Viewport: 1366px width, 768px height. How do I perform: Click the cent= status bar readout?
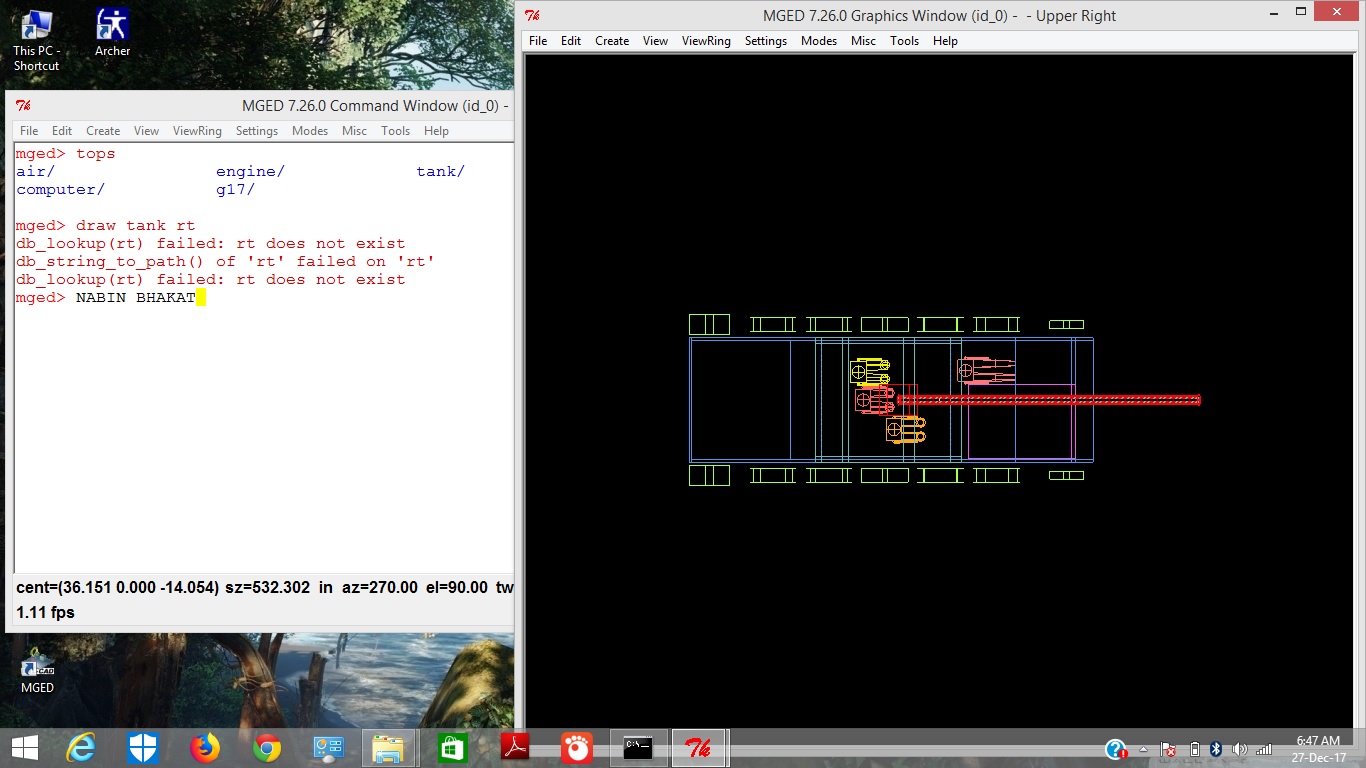coord(264,588)
